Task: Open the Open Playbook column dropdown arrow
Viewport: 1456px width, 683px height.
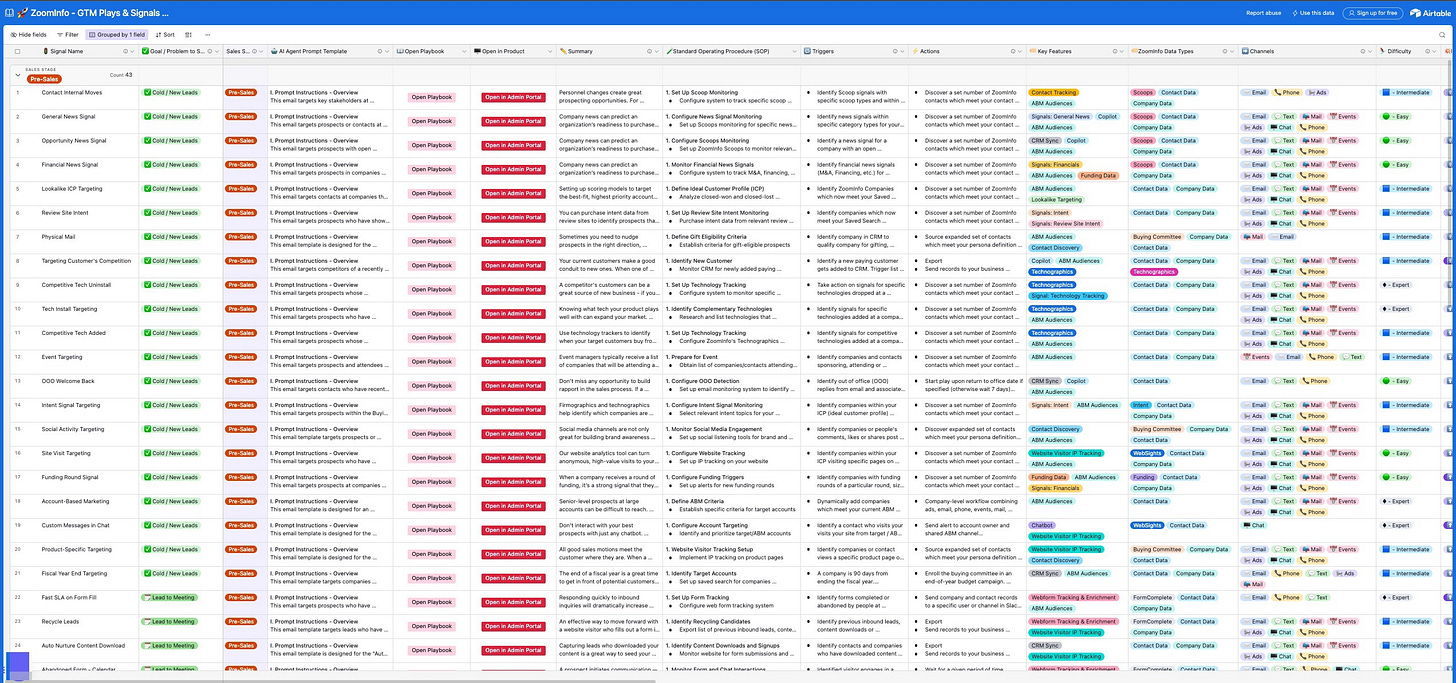Action: 464,51
